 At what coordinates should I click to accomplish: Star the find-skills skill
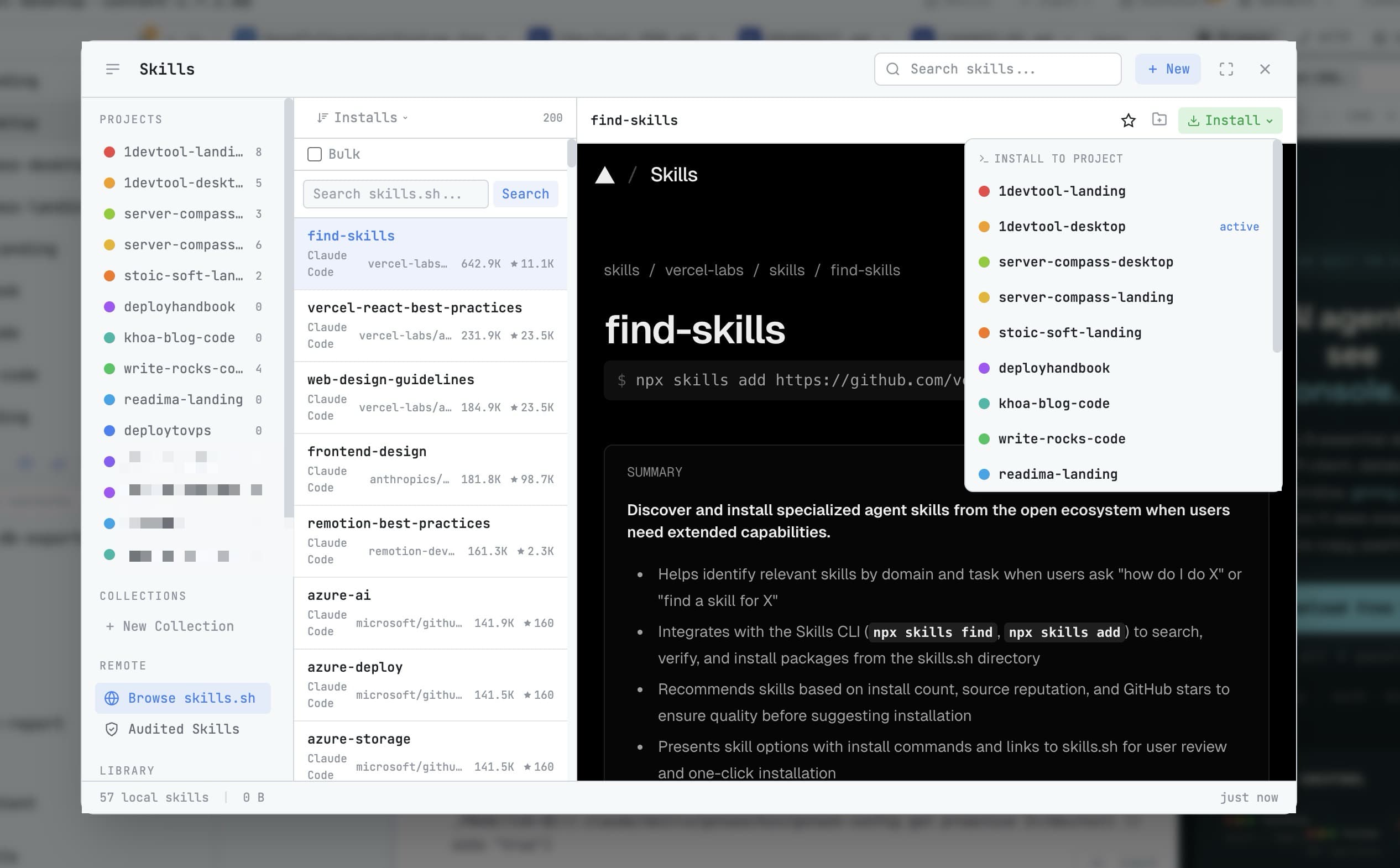[1128, 120]
